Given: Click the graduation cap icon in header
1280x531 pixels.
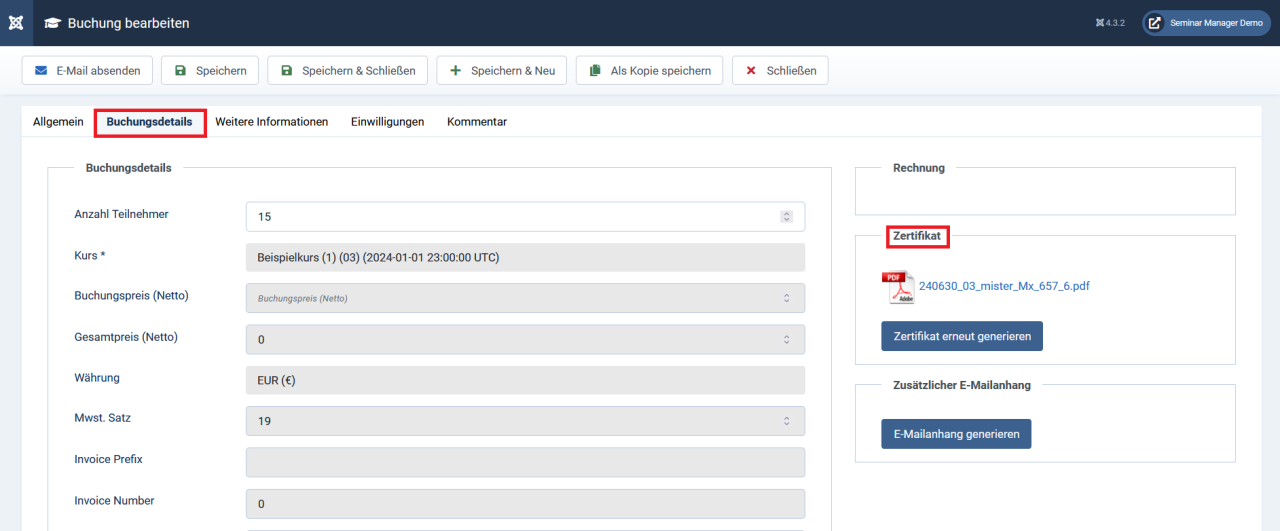Looking at the screenshot, I should [x=52, y=23].
